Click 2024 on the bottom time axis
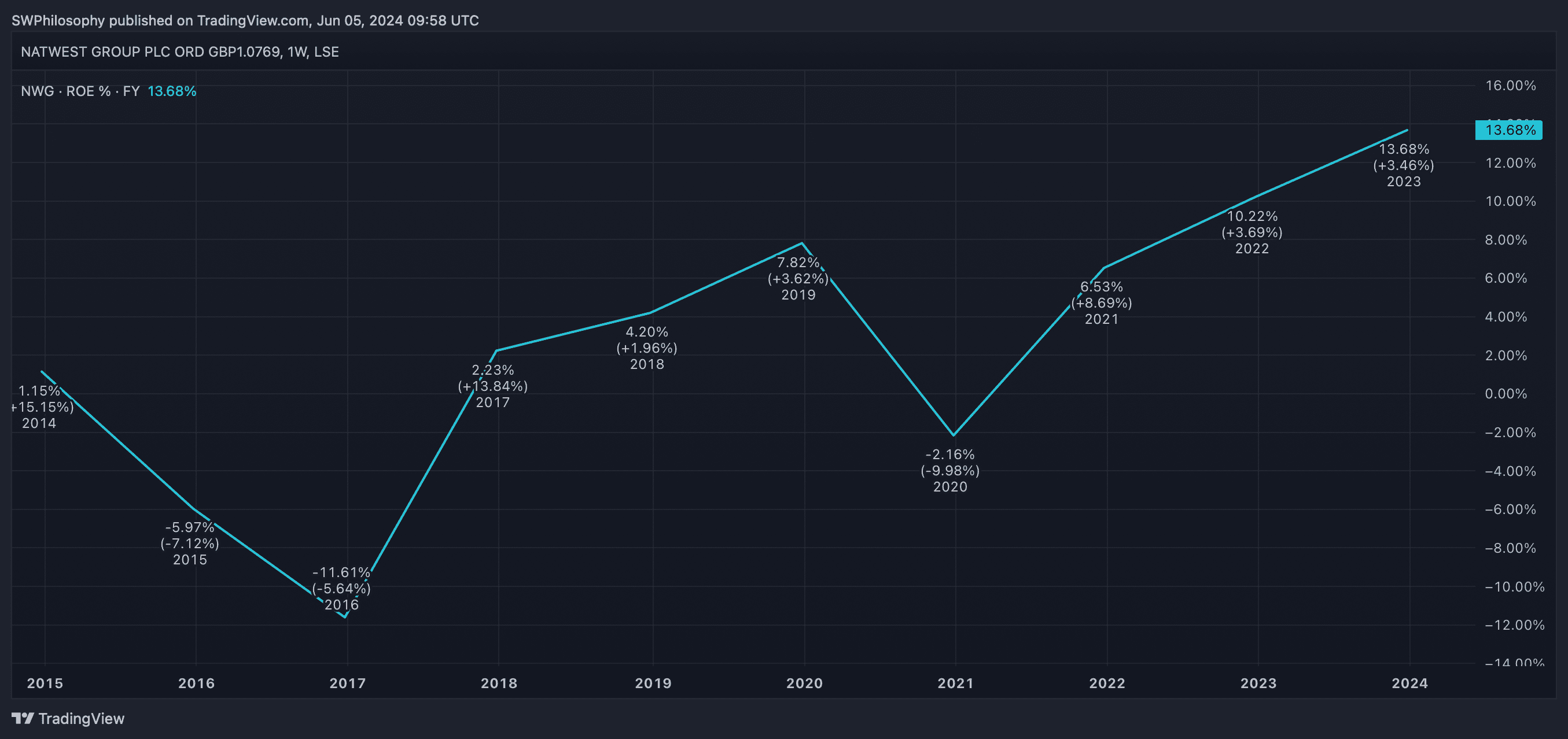 pos(1409,683)
